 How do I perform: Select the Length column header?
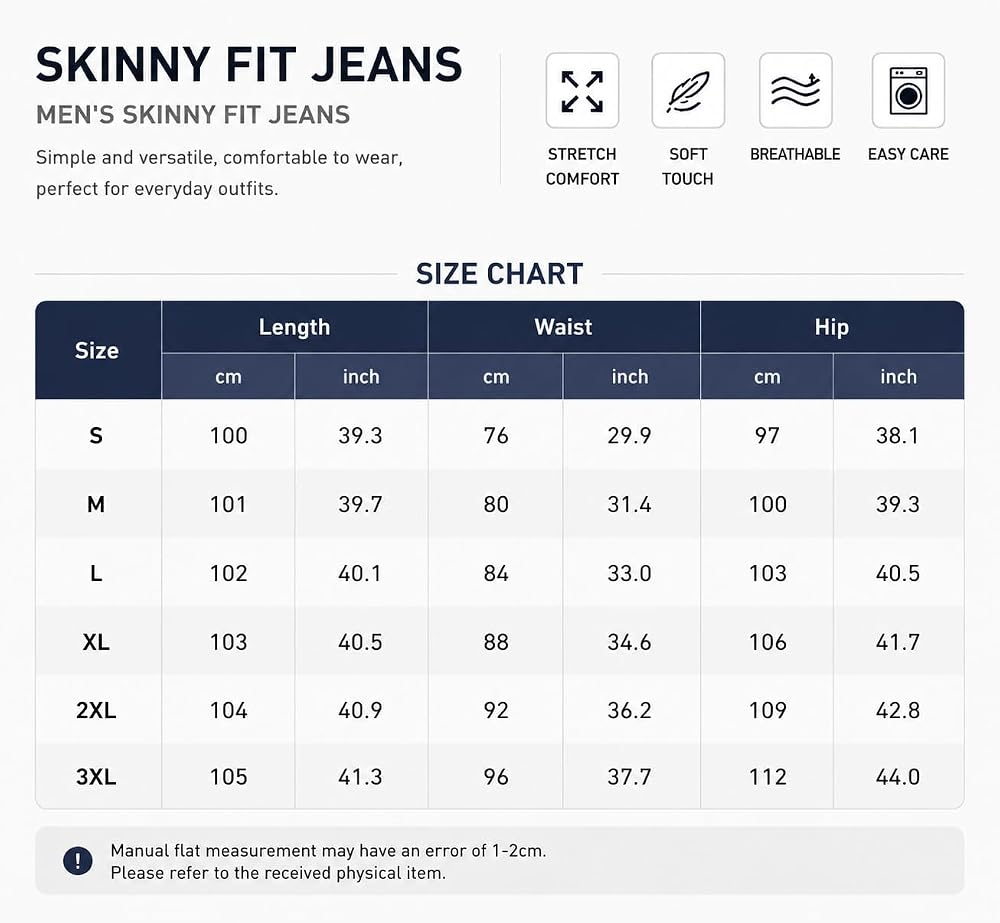pyautogui.click(x=295, y=327)
